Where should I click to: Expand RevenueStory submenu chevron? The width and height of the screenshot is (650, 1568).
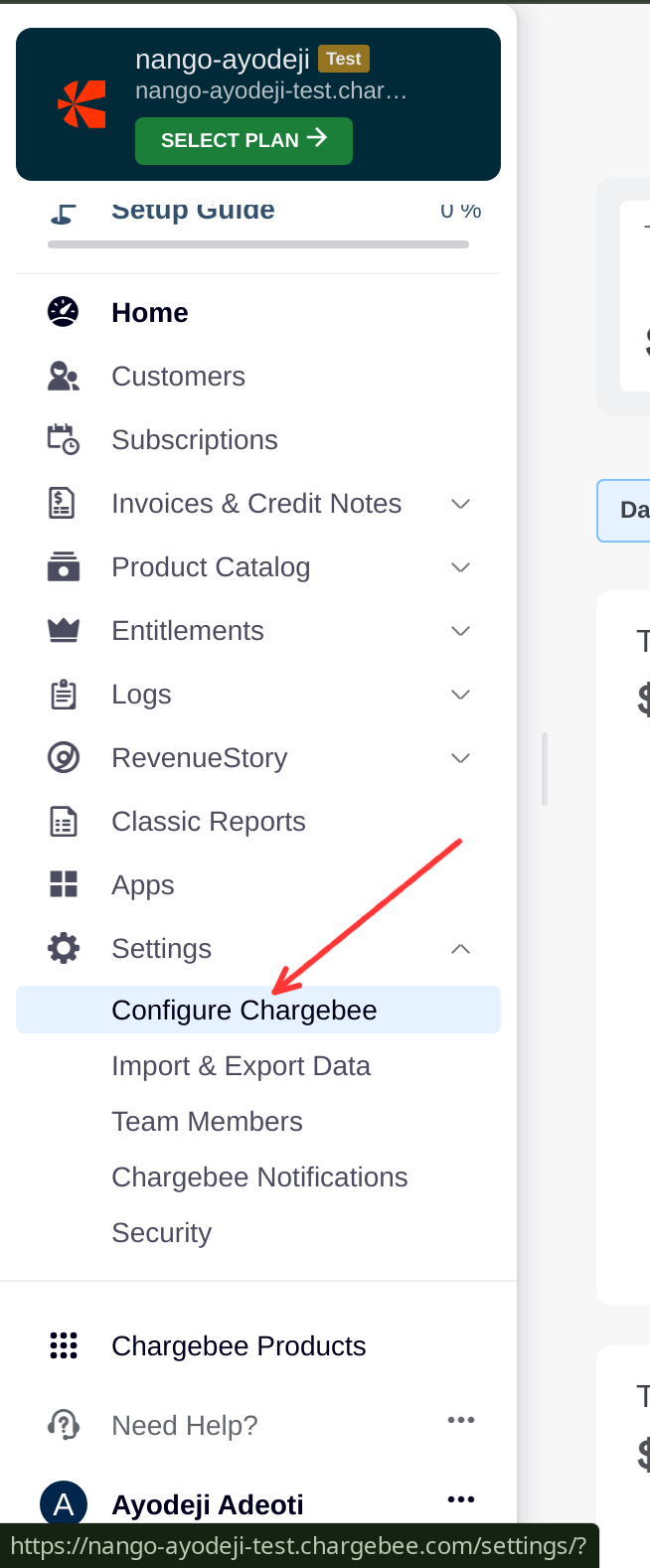460,758
